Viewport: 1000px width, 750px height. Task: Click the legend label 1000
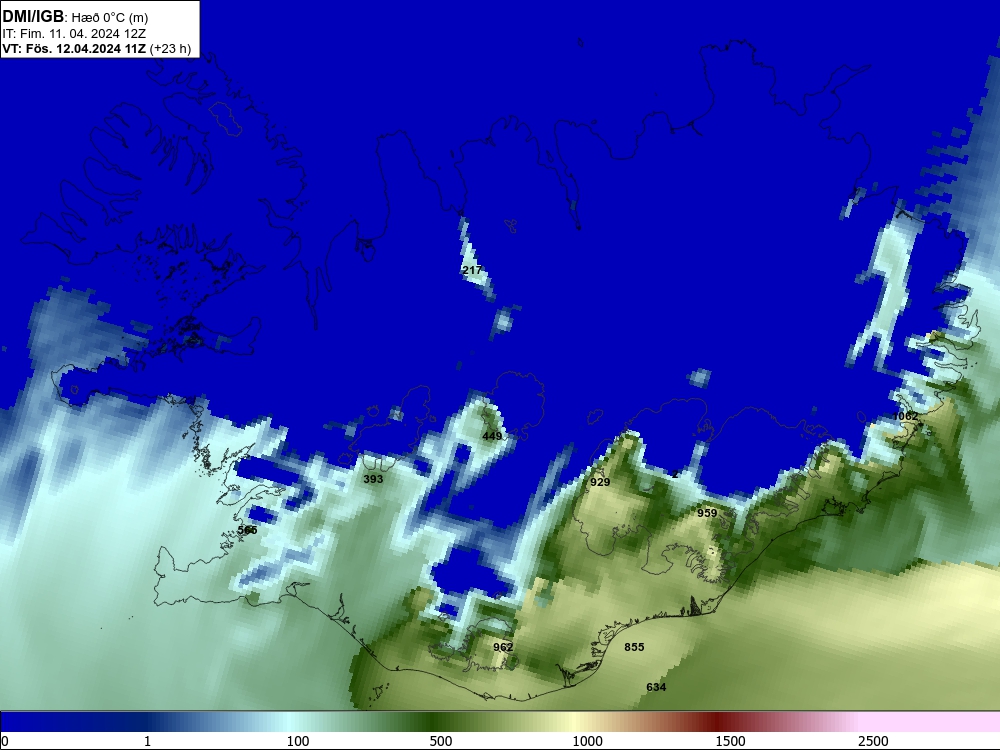coord(587,741)
